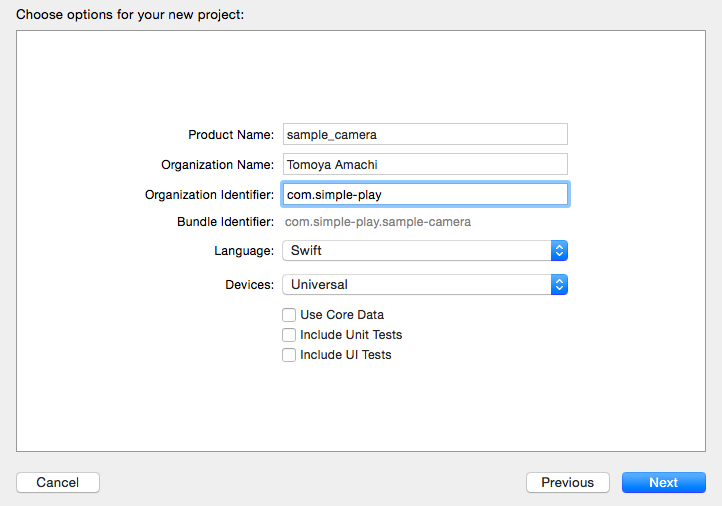Viewport: 722px width, 506px height.
Task: Tick the Include Unit Tests checkbox
Action: 289,335
